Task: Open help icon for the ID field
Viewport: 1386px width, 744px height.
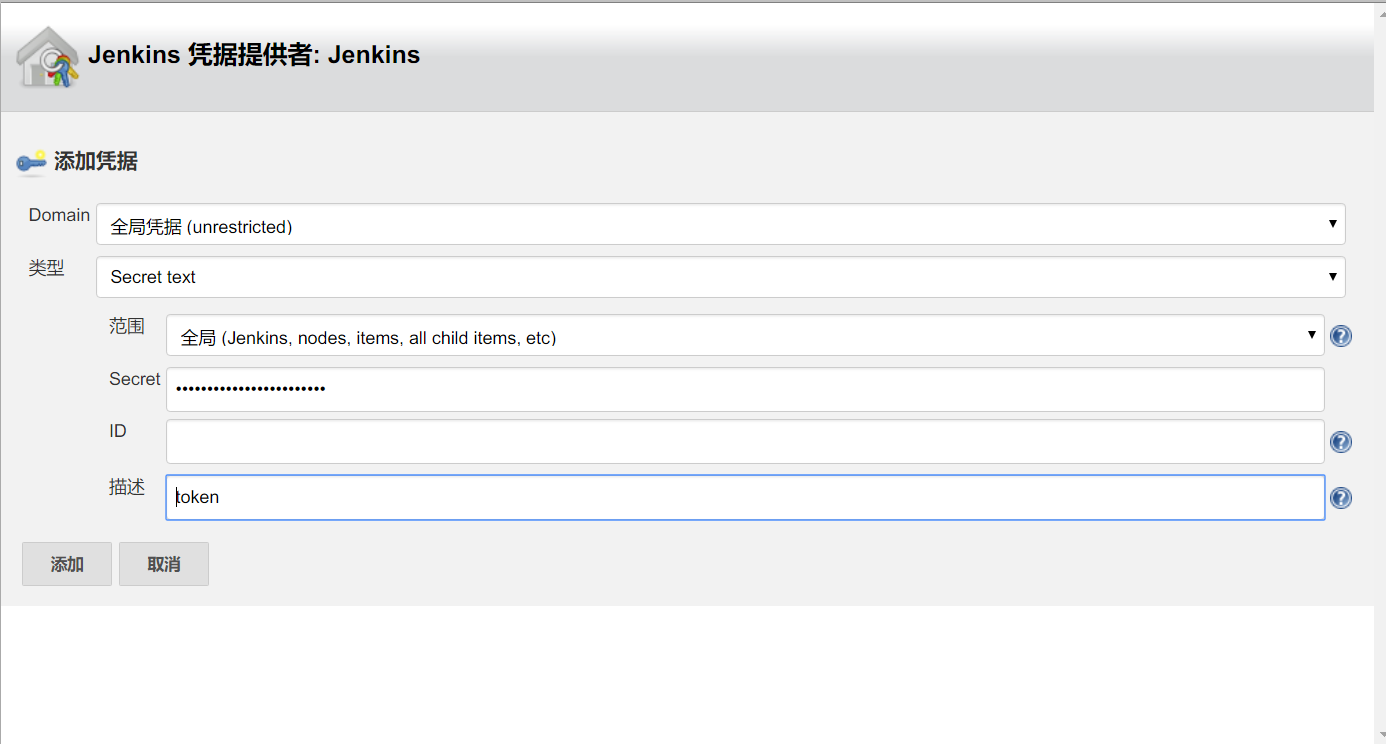Action: (1341, 442)
